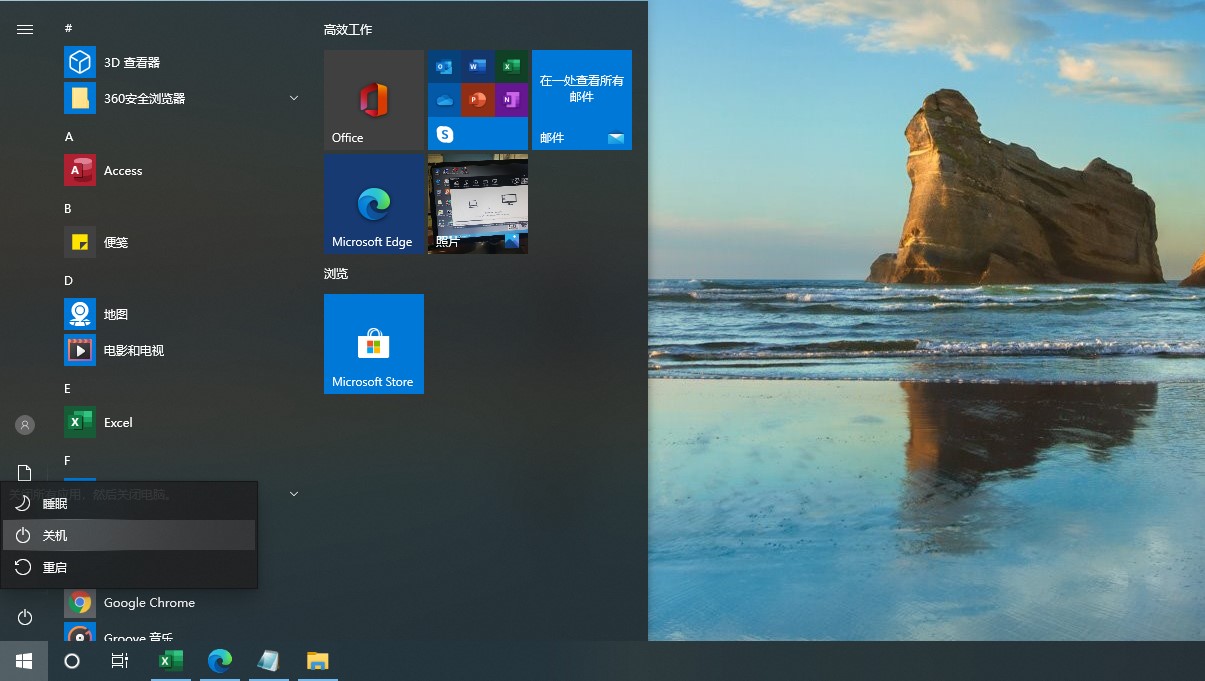This screenshot has width=1205, height=681.
Task: Switch to Notepad on the taskbar
Action: [x=268, y=661]
